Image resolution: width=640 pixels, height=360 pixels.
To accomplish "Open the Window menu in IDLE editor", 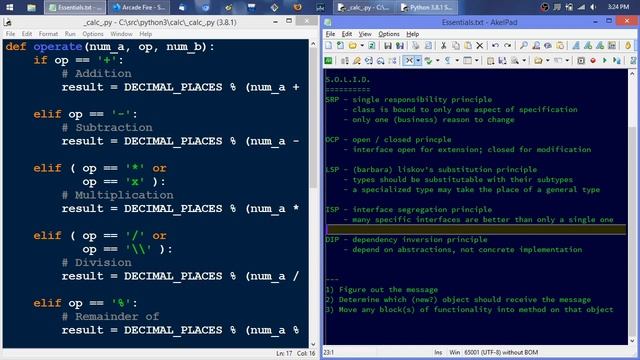I will (121, 34).
